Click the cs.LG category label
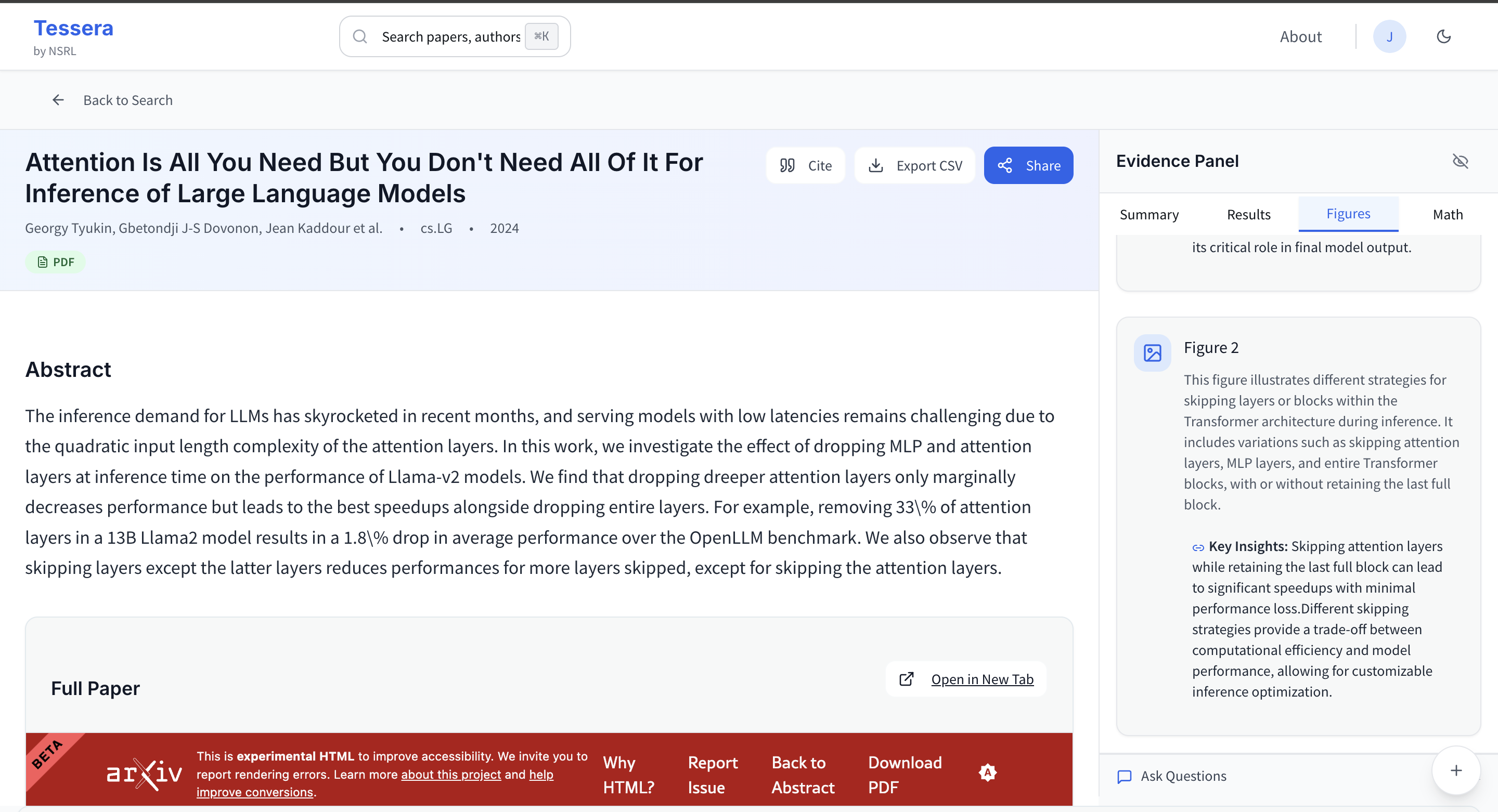The width and height of the screenshot is (1498, 812). (436, 228)
